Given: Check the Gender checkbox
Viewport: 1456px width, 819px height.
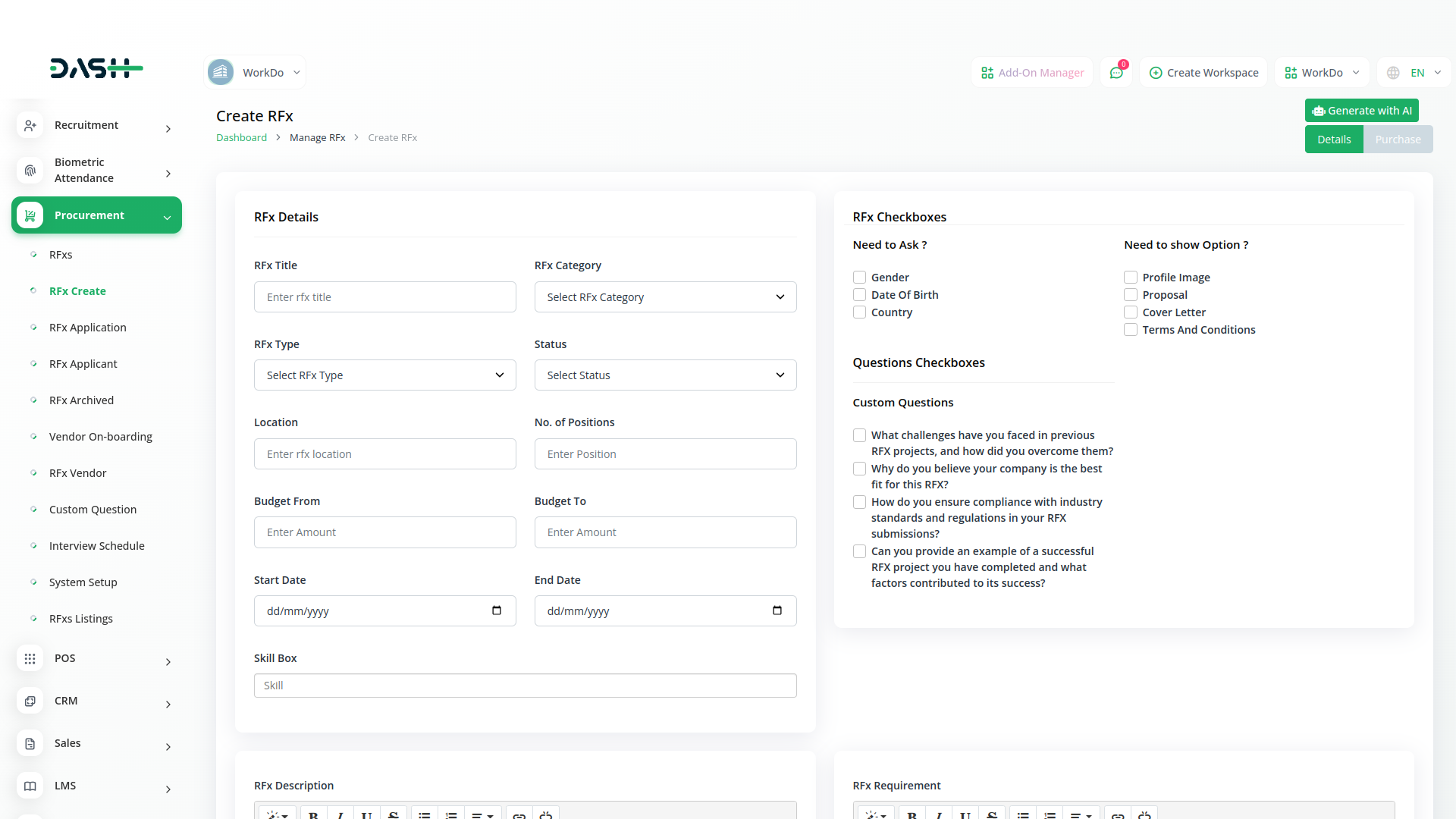Looking at the screenshot, I should point(859,278).
